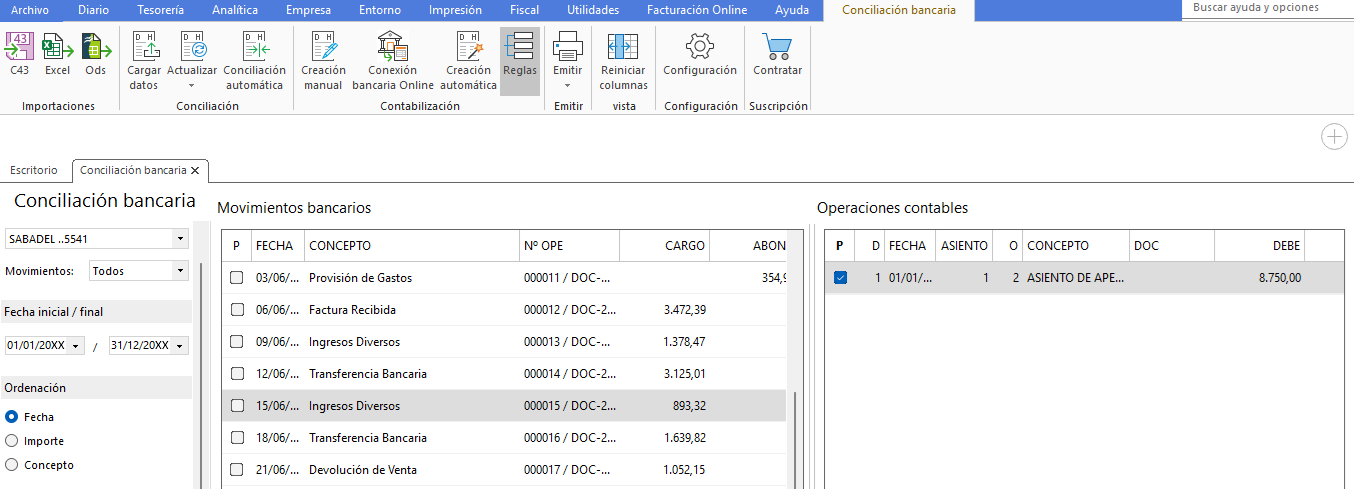
Task: Select Concepto ordering option
Action: (x=12, y=465)
